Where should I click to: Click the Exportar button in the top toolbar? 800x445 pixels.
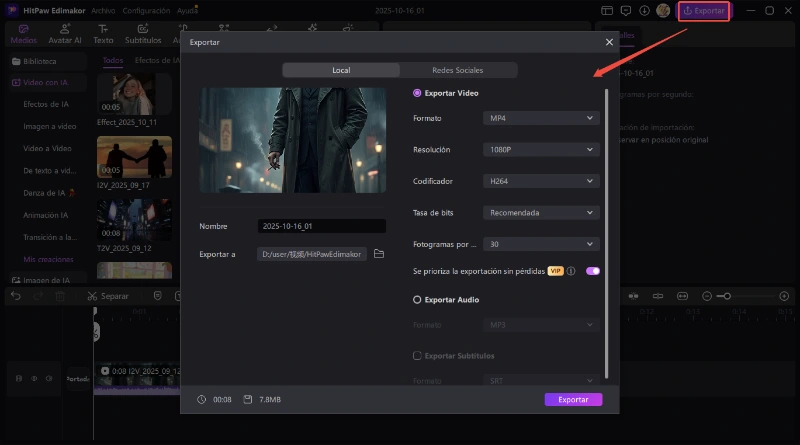(704, 11)
